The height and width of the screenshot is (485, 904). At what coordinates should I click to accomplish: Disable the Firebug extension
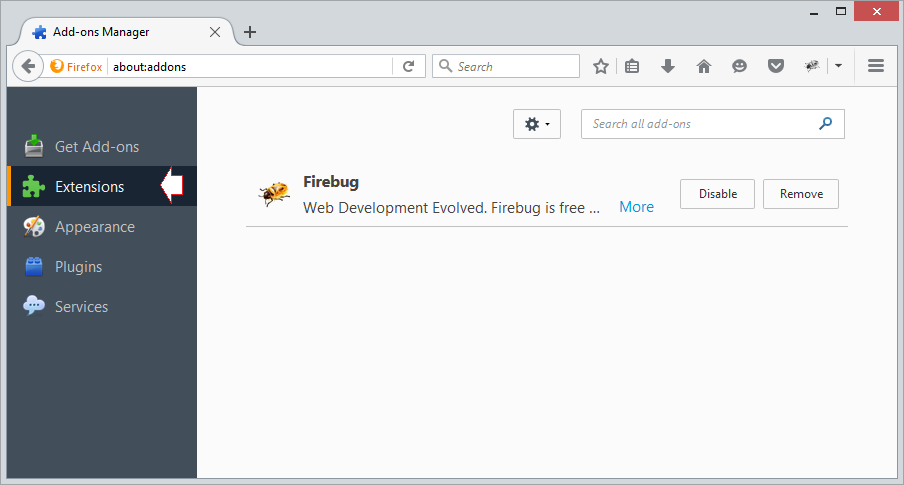click(x=717, y=194)
